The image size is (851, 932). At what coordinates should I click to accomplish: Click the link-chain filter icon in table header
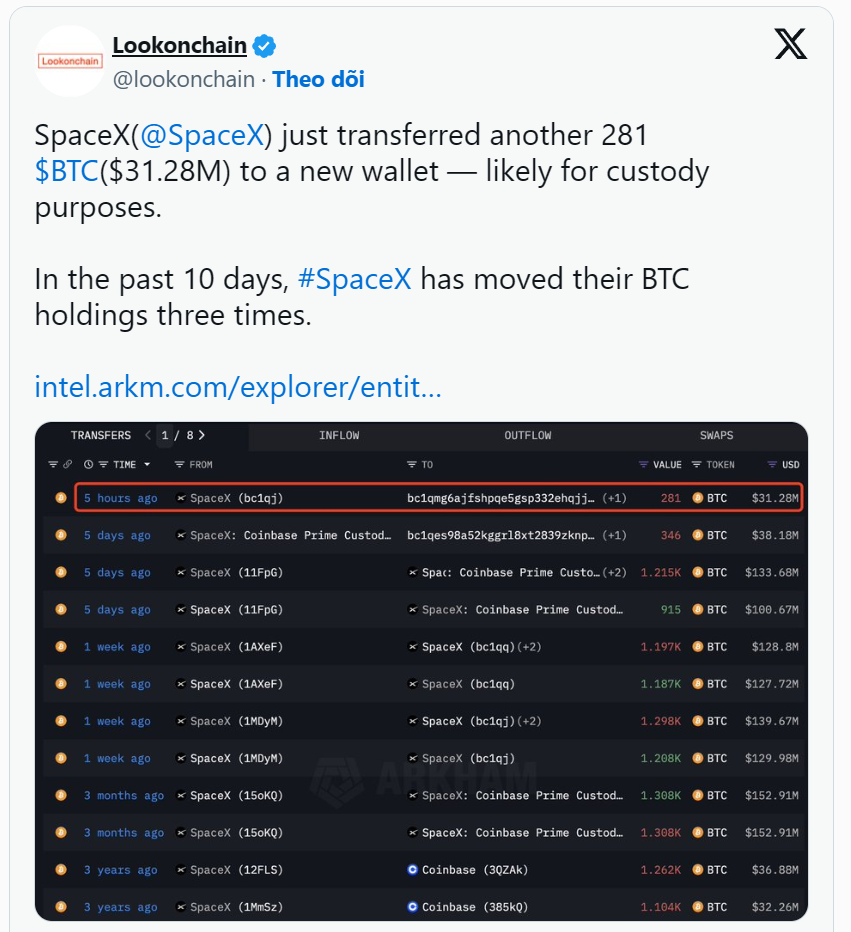[x=68, y=465]
